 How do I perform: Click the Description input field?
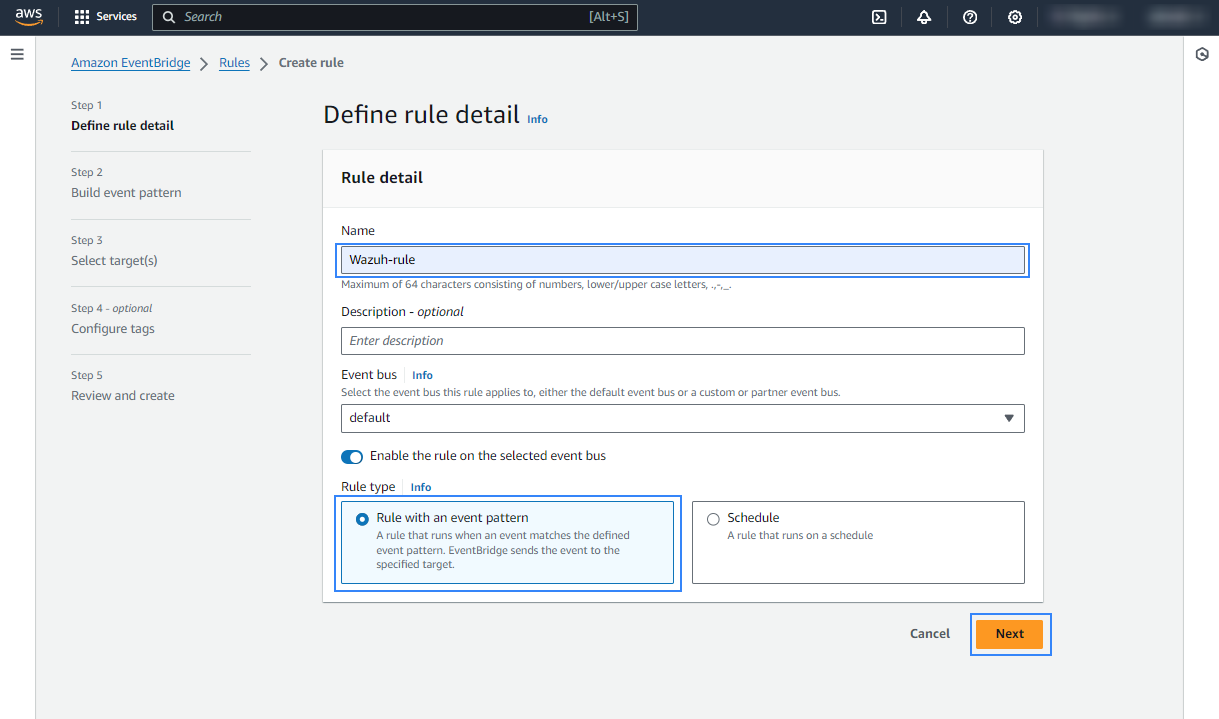pos(682,341)
